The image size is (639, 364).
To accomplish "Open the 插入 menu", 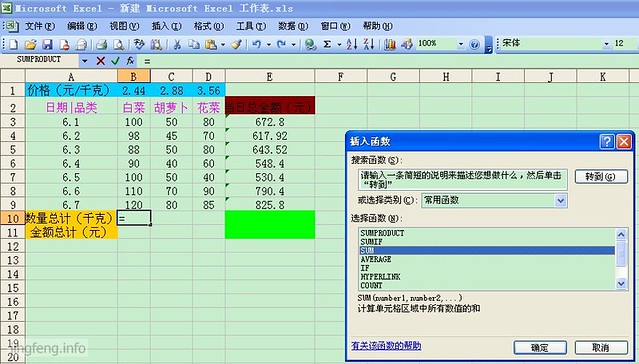I will [x=166, y=26].
